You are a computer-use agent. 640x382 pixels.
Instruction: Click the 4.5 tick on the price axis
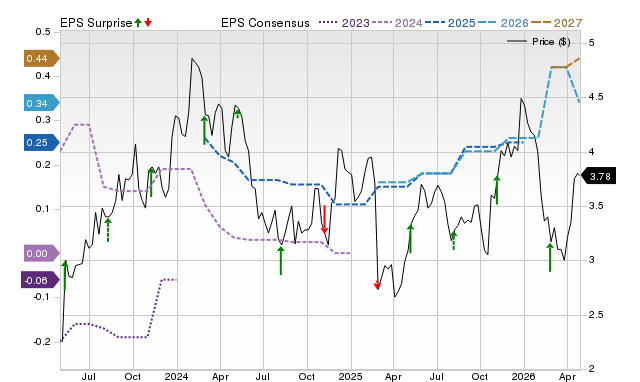pos(596,97)
